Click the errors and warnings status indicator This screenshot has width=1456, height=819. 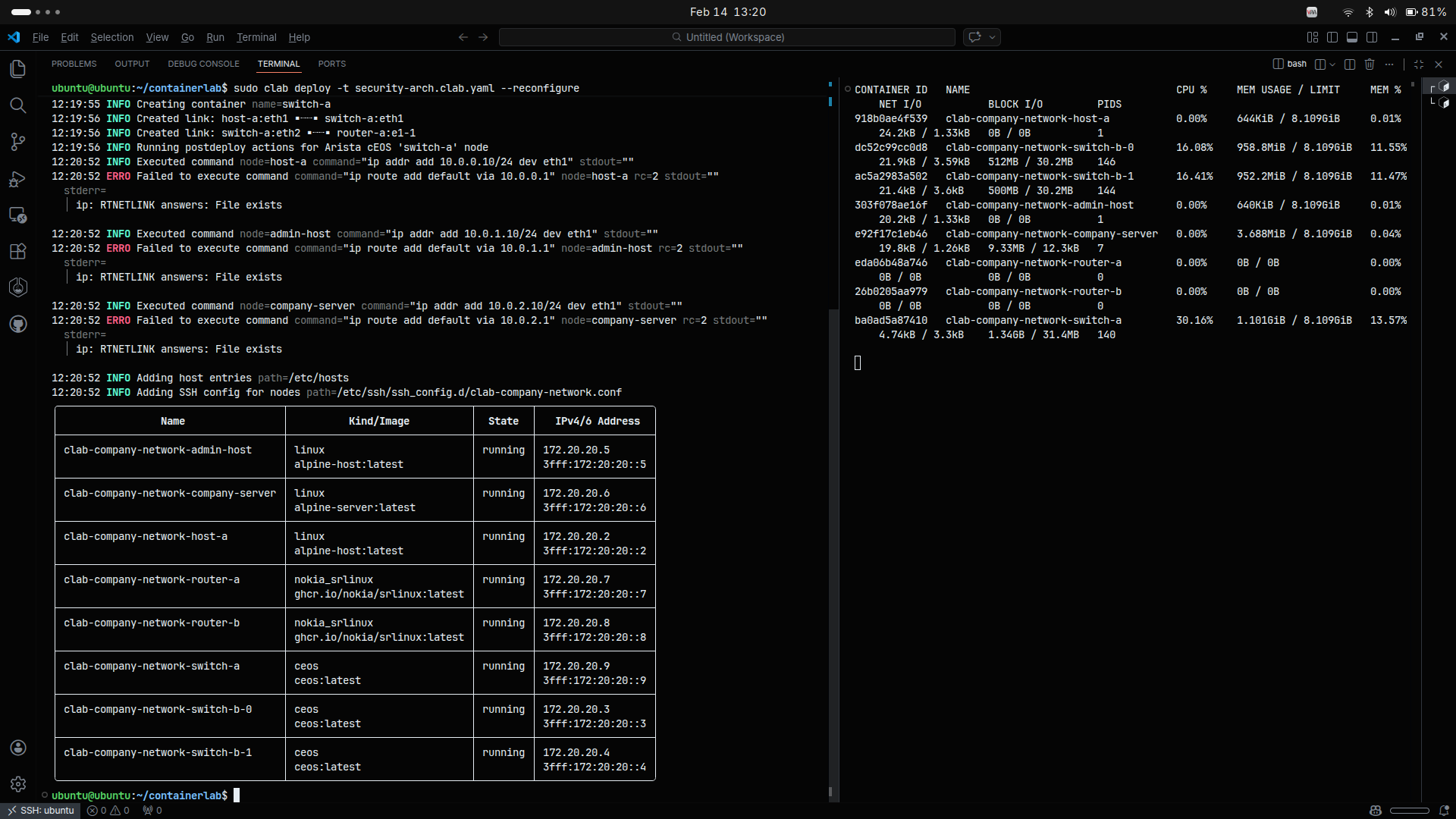[x=108, y=811]
